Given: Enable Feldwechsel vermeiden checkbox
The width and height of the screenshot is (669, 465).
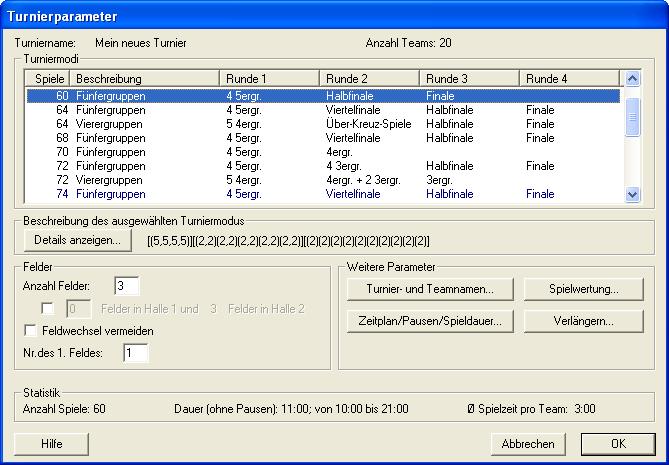Looking at the screenshot, I should [x=29, y=330].
